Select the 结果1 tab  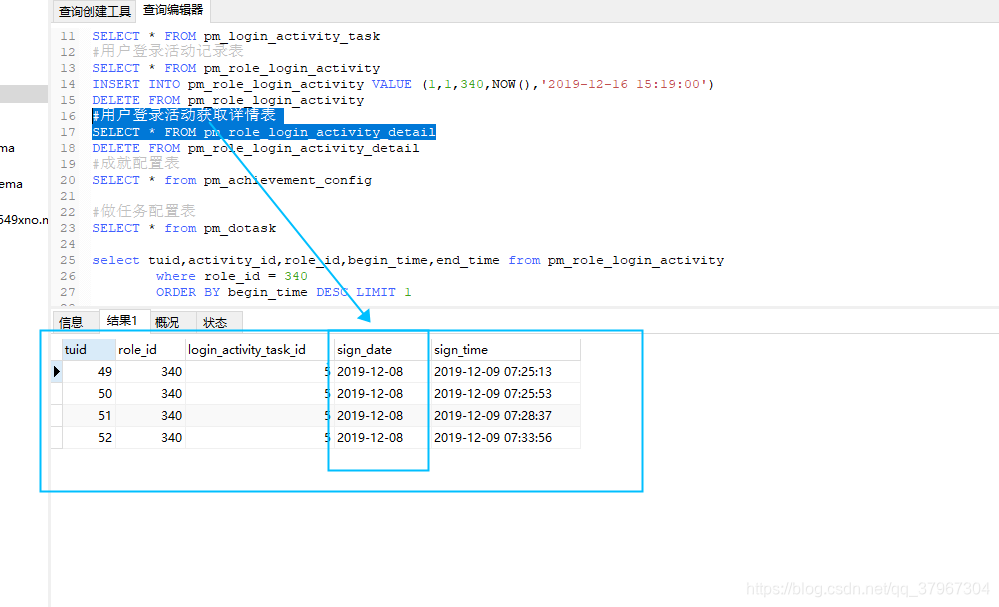(122, 320)
